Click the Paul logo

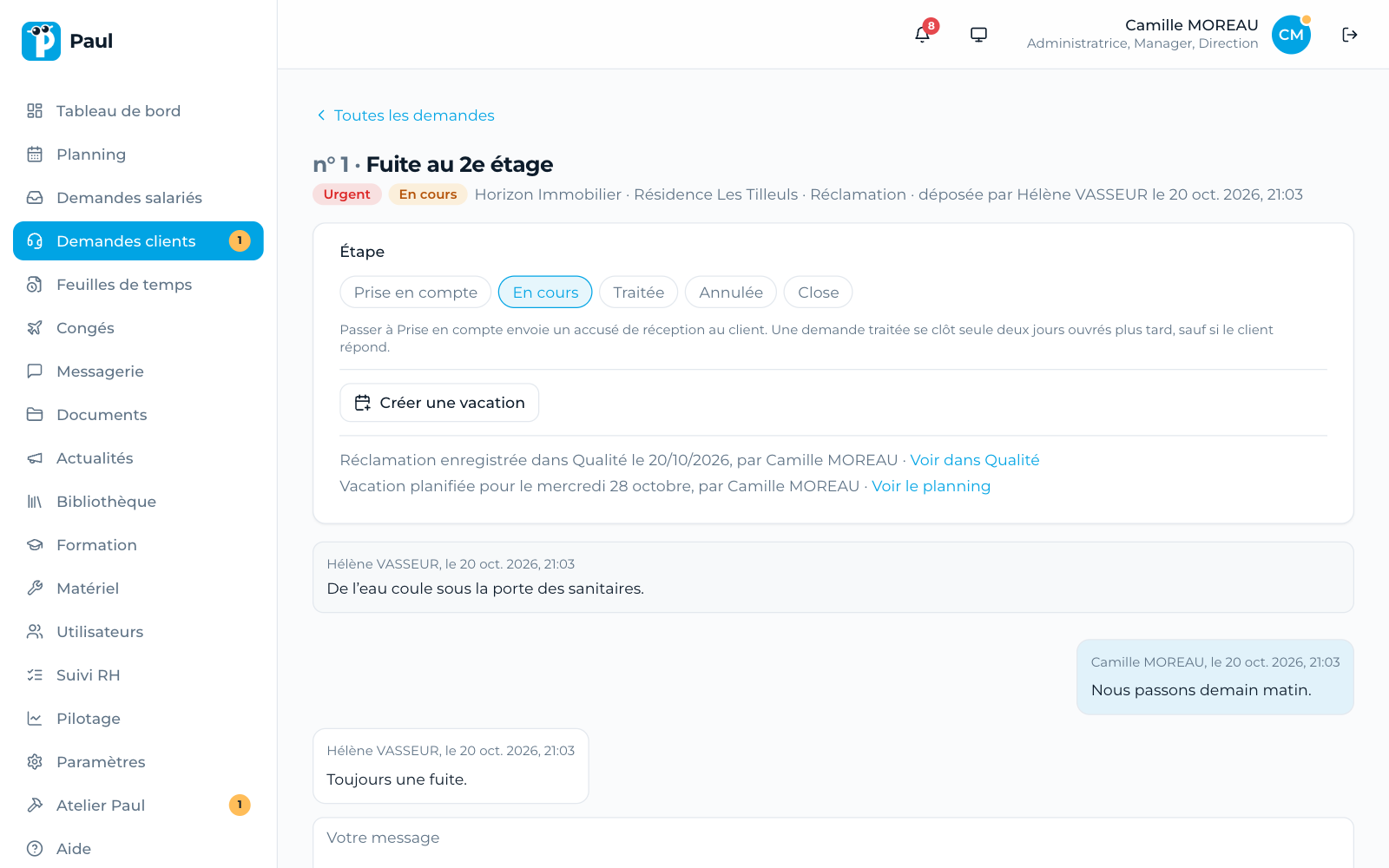41,41
